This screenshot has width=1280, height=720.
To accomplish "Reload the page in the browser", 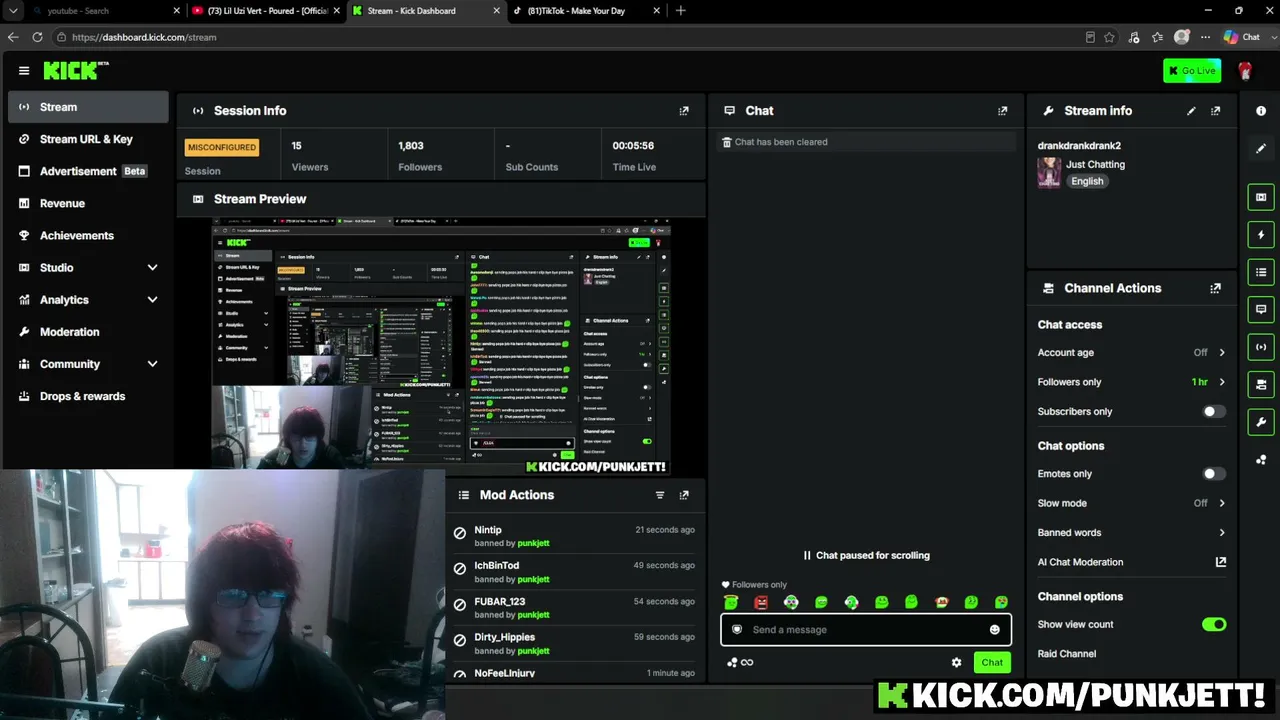I will 37,37.
